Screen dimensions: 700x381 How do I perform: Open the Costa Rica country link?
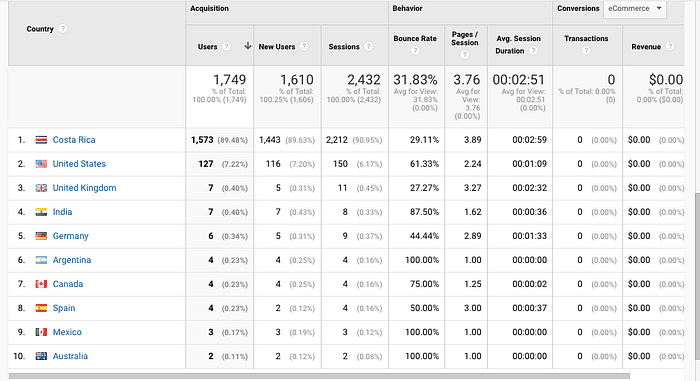tap(74, 140)
